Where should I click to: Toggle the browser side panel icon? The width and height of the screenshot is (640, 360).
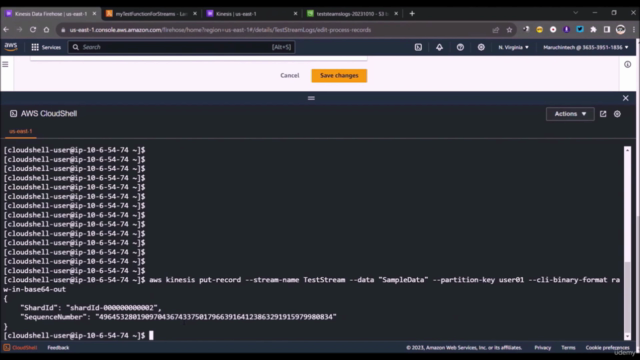coord(607,29)
